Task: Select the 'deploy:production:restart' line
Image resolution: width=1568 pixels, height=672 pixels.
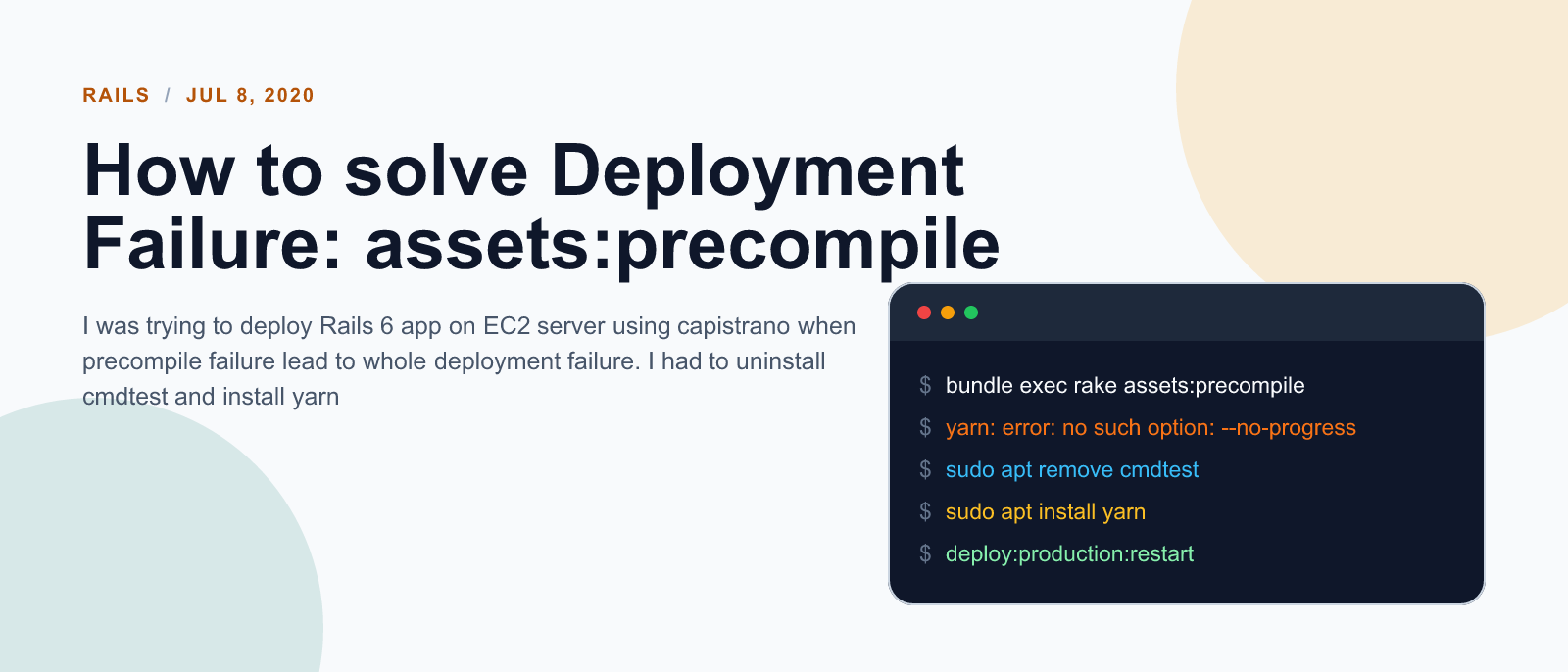Action: (x=1069, y=554)
